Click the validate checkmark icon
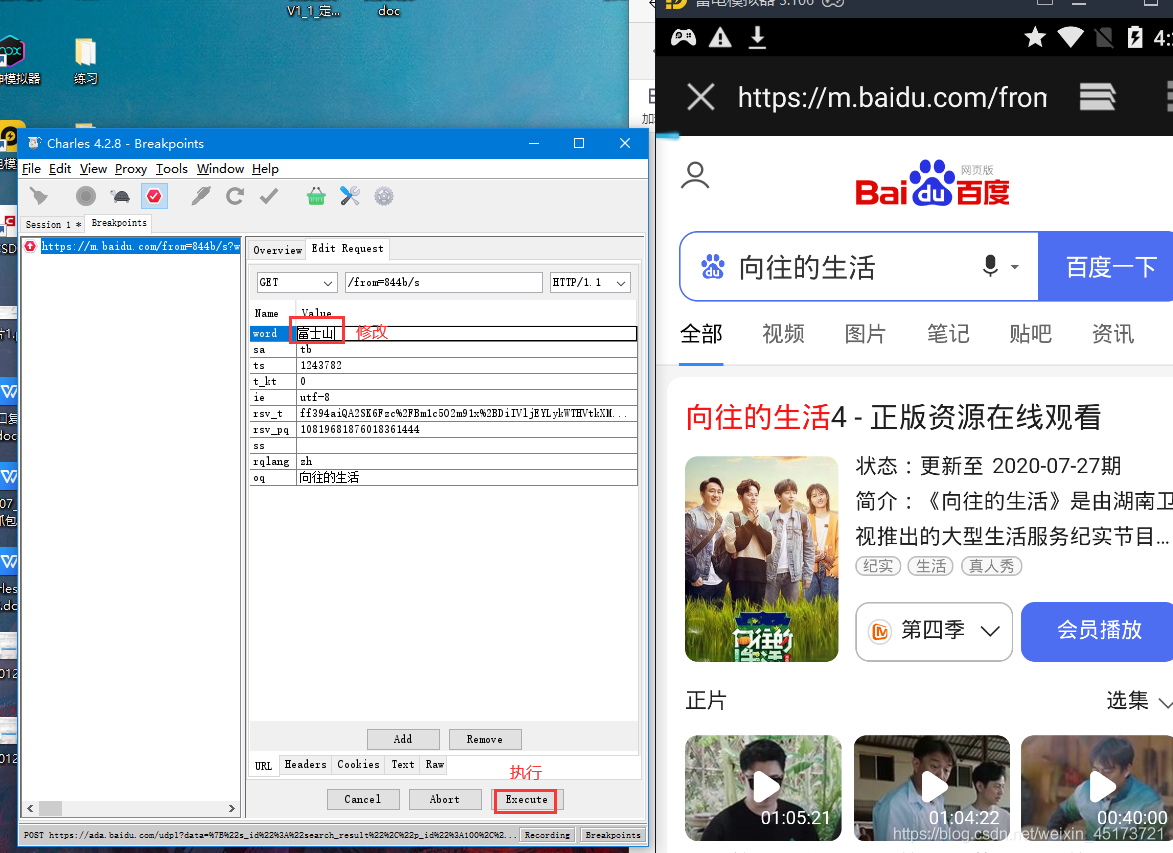The image size is (1173, 853). (x=268, y=196)
